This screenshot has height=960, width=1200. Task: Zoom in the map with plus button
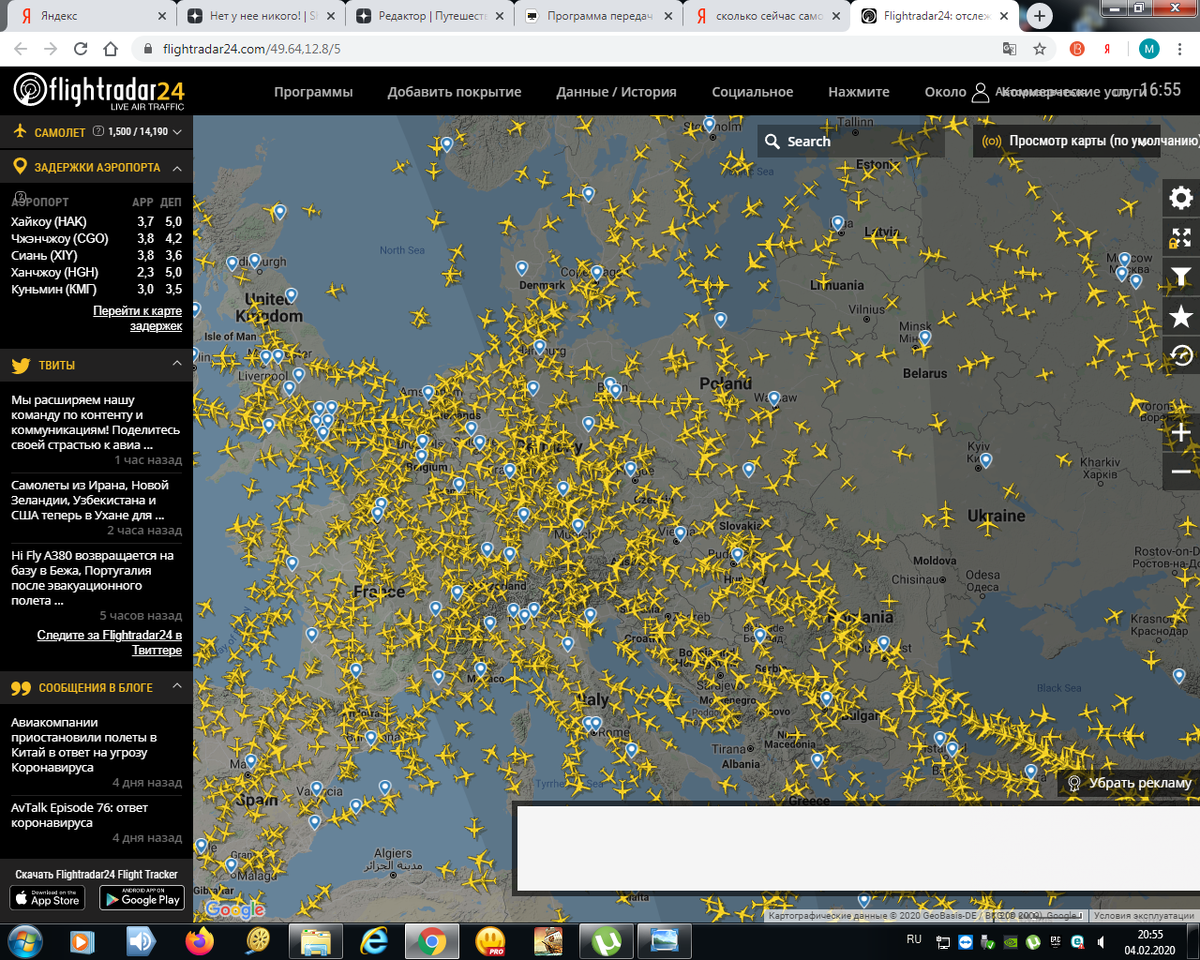tap(1181, 433)
